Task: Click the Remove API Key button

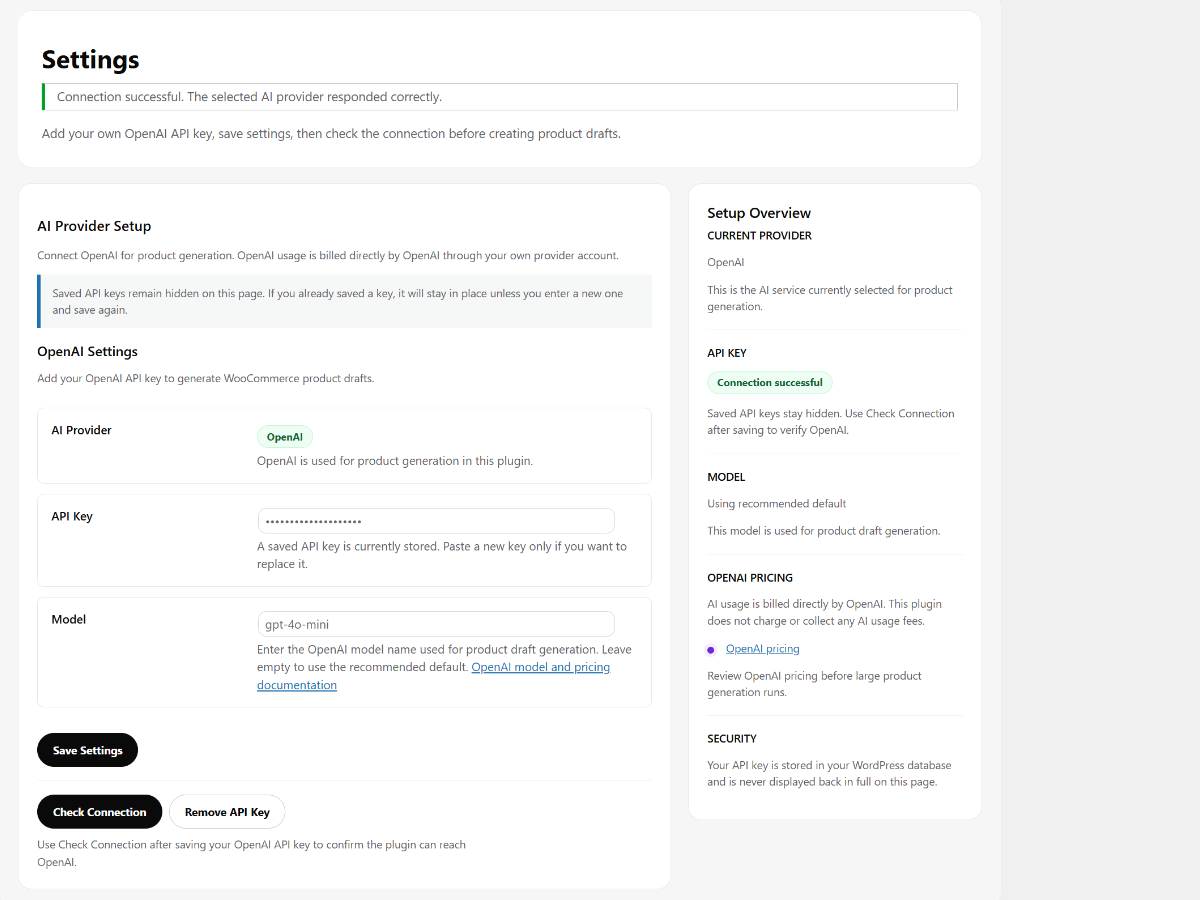Action: click(x=227, y=812)
